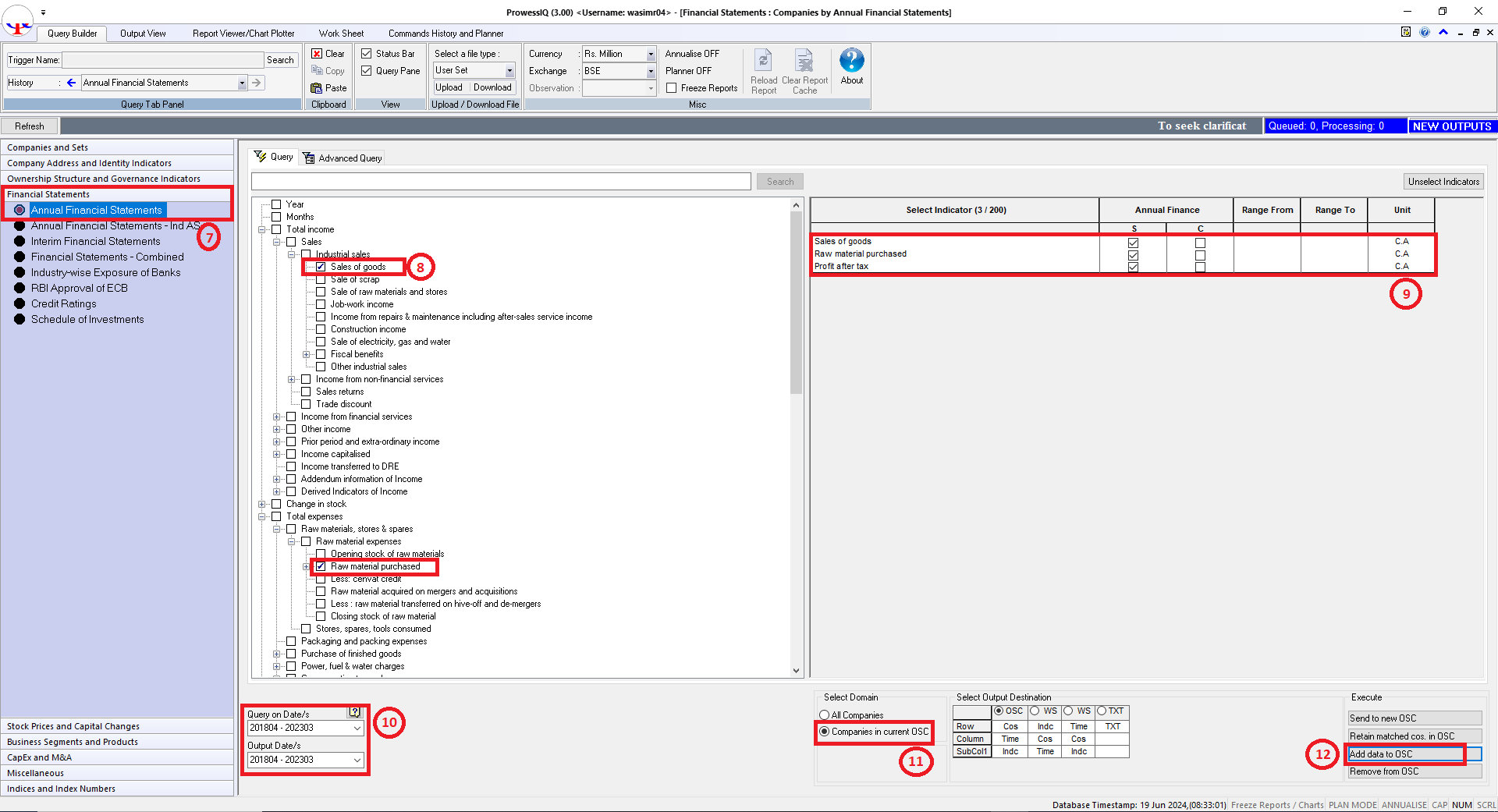Click the blue up-arrow ribbon collapse icon
The image size is (1498, 812).
coord(1443,32)
